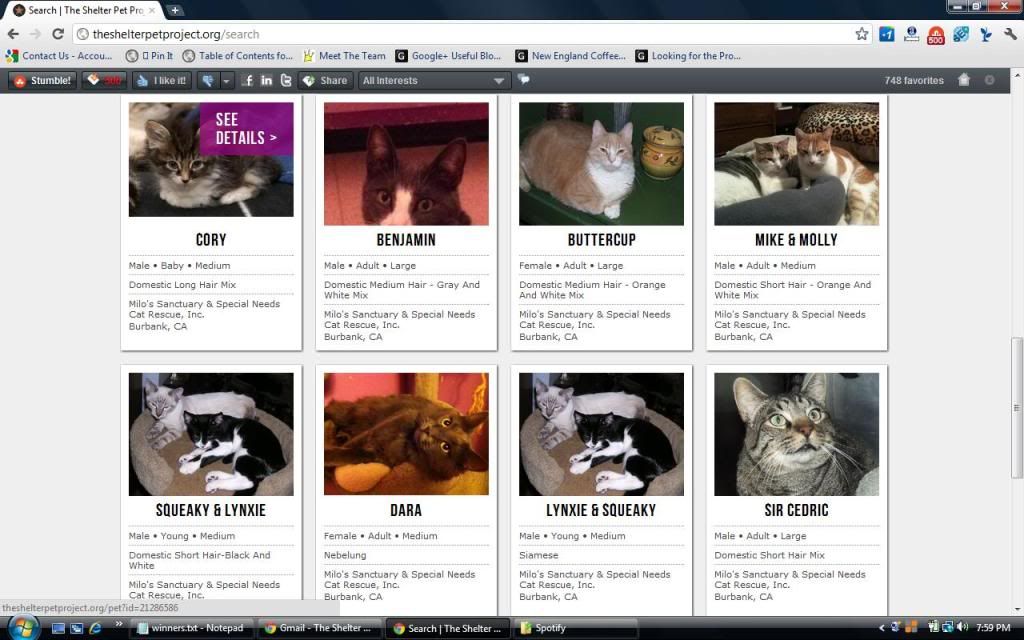Viewport: 1024px width, 640px height.
Task: Click the Stumble! button
Action: point(42,80)
